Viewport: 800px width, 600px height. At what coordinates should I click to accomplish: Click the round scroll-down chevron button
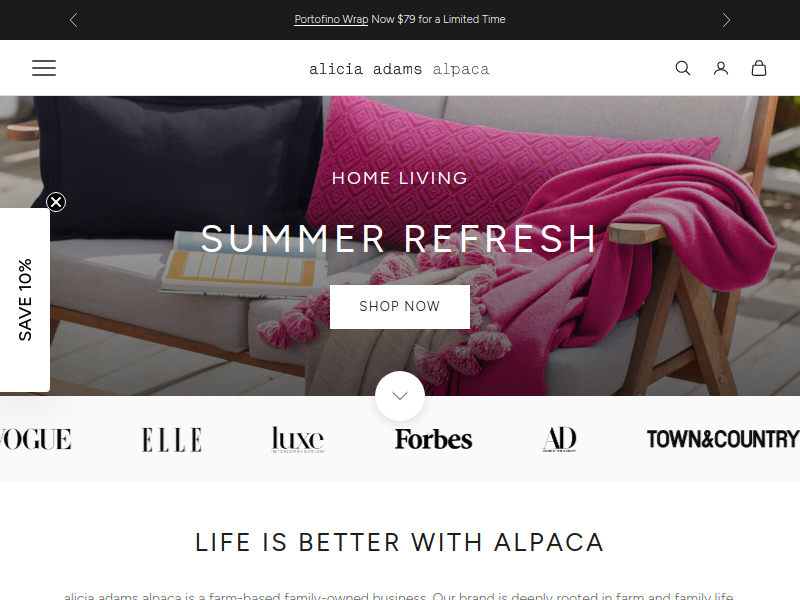399,396
